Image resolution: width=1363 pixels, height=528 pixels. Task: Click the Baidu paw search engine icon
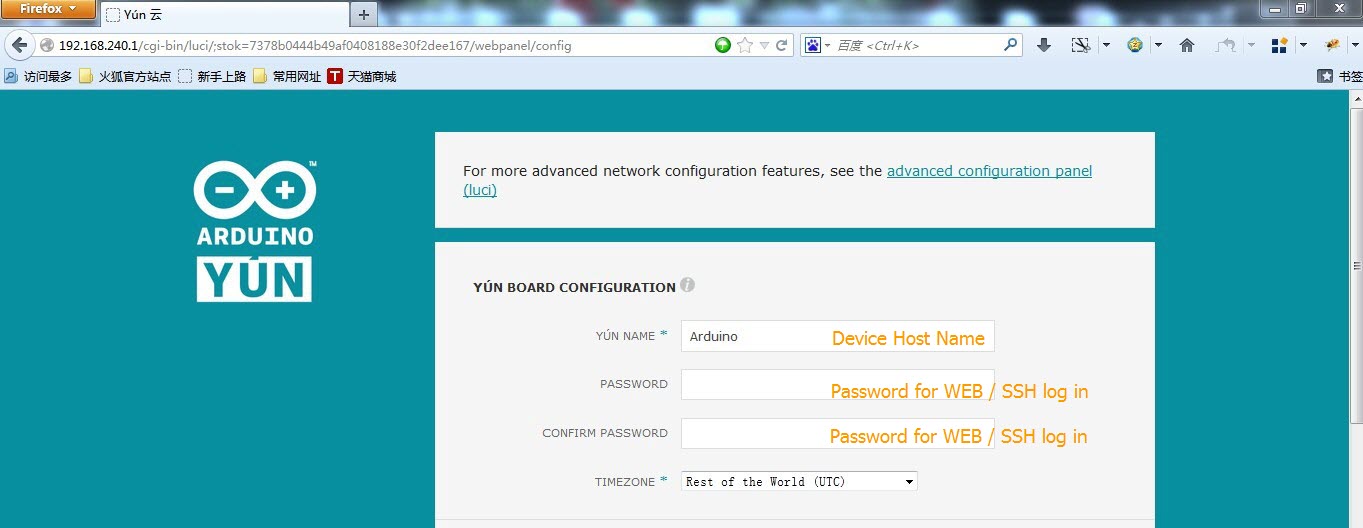coord(813,45)
